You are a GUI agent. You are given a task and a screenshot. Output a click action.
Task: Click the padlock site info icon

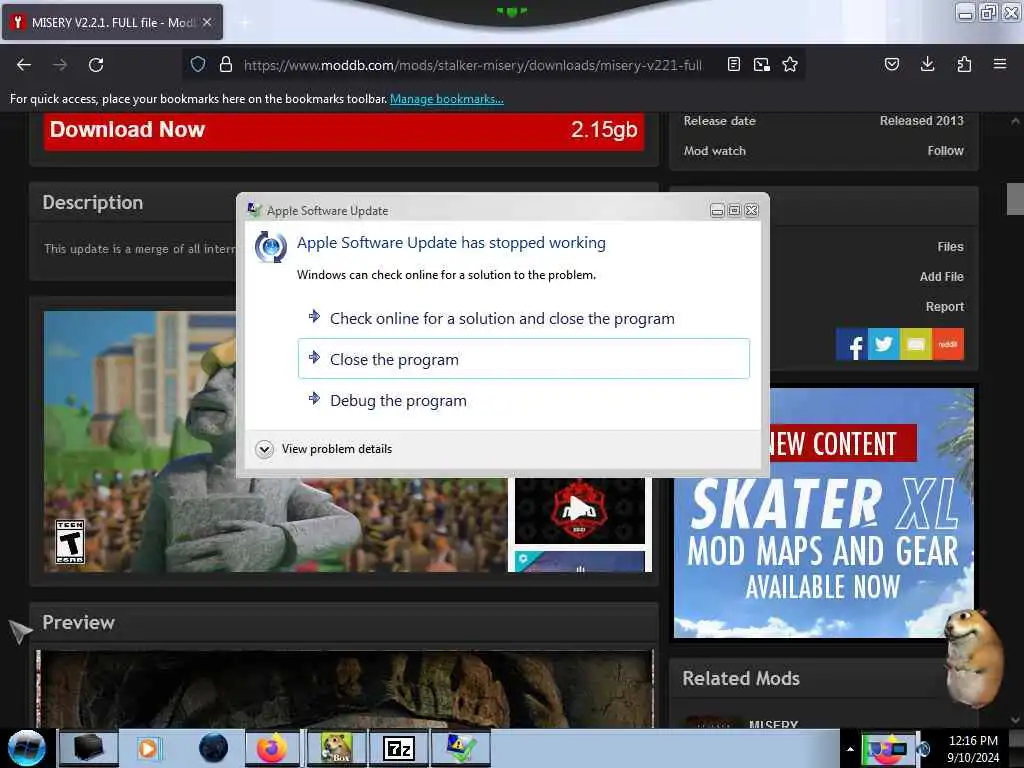[226, 64]
